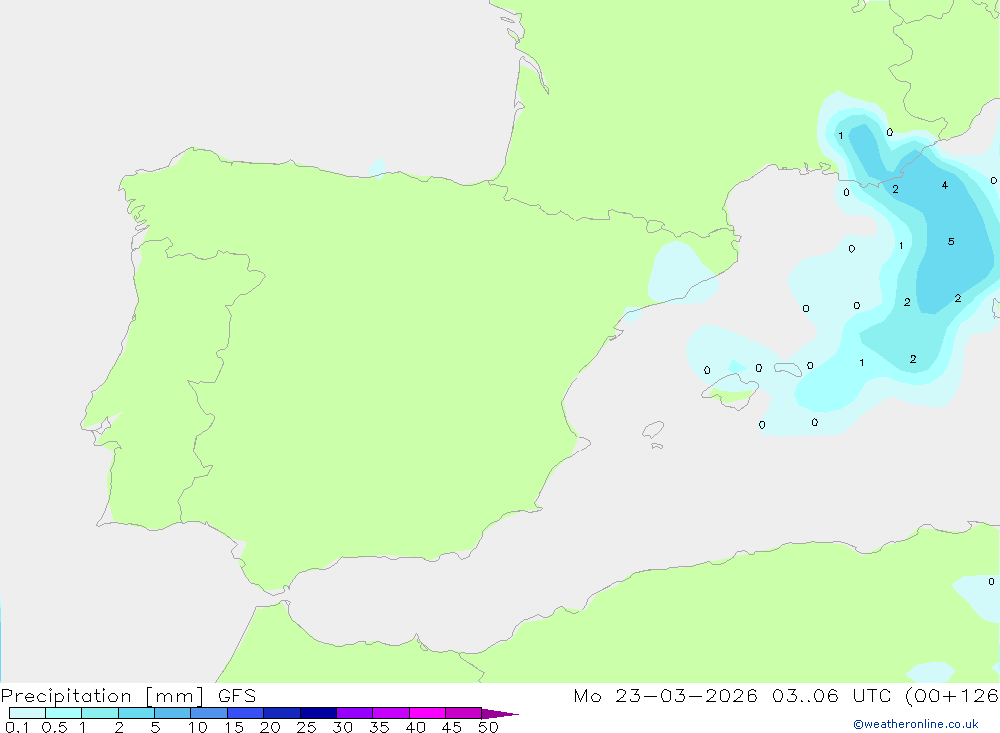This screenshot has width=1000, height=733.
Task: Pick the 2–5 mm legend color swatch
Action: tap(136, 713)
